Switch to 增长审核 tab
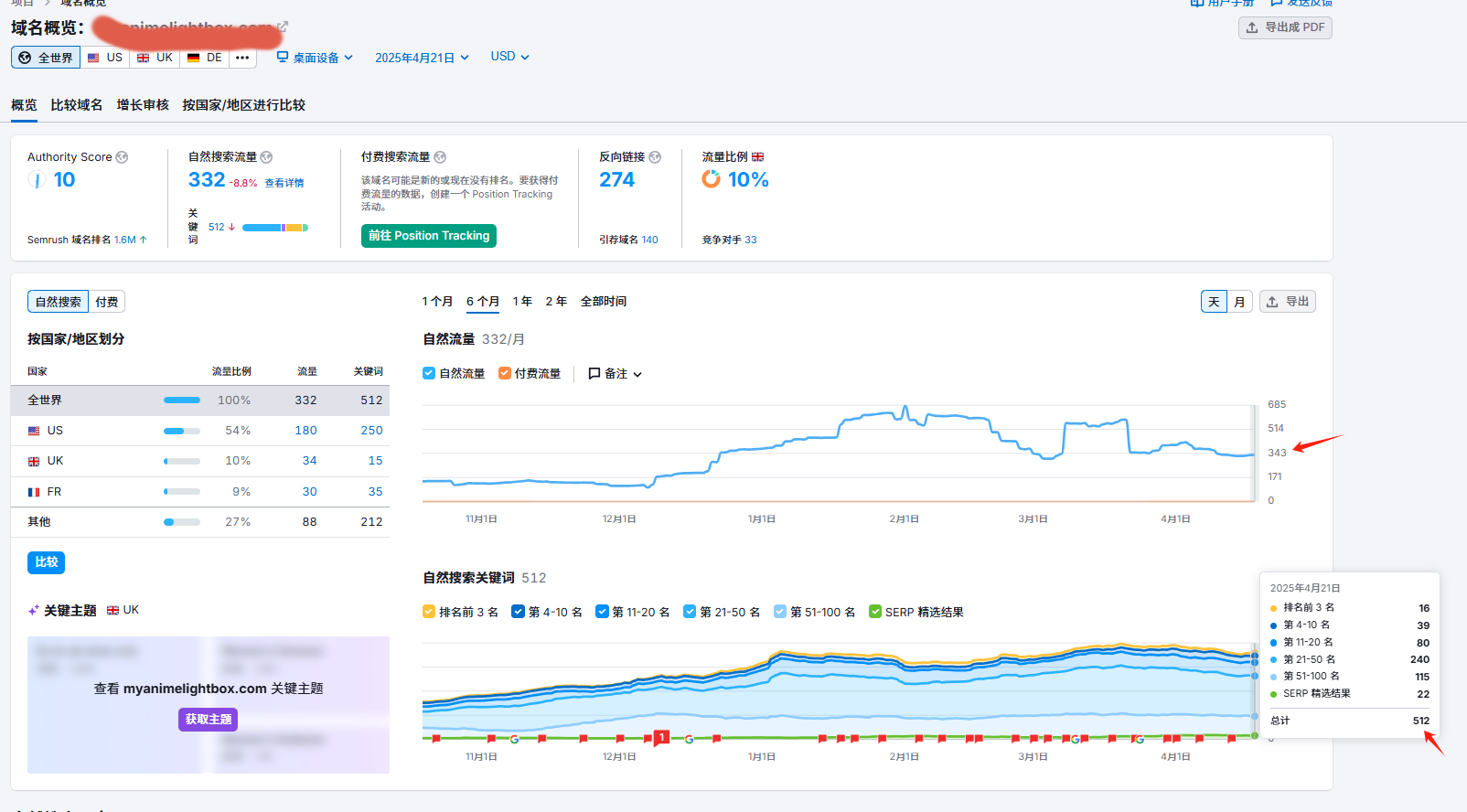 pos(143,105)
